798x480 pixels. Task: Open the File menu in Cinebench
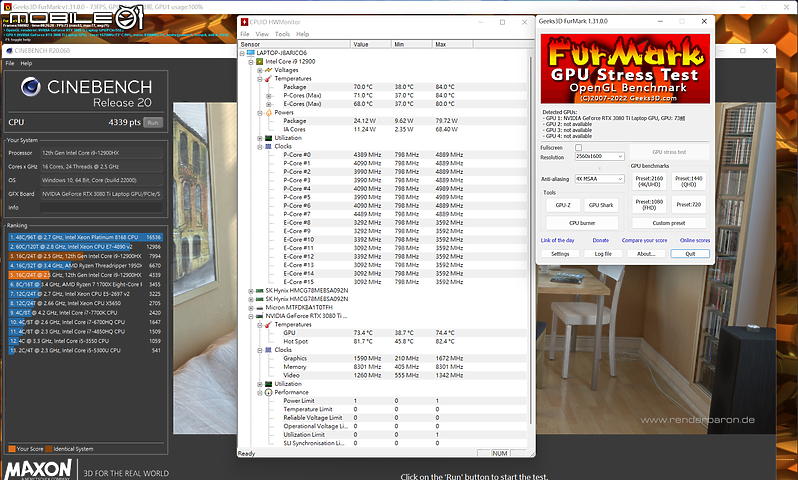[10, 63]
